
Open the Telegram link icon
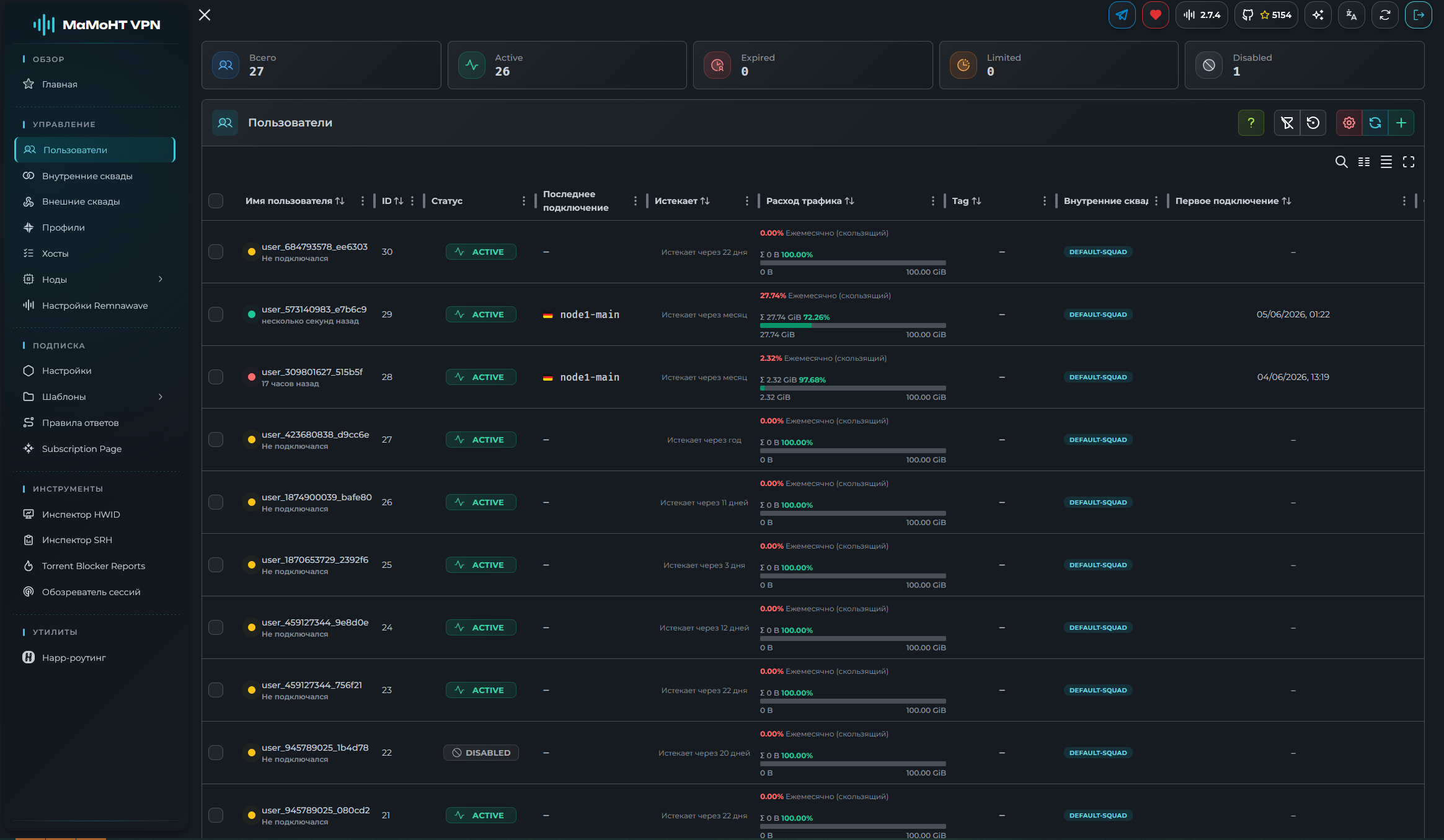pyautogui.click(x=1122, y=15)
